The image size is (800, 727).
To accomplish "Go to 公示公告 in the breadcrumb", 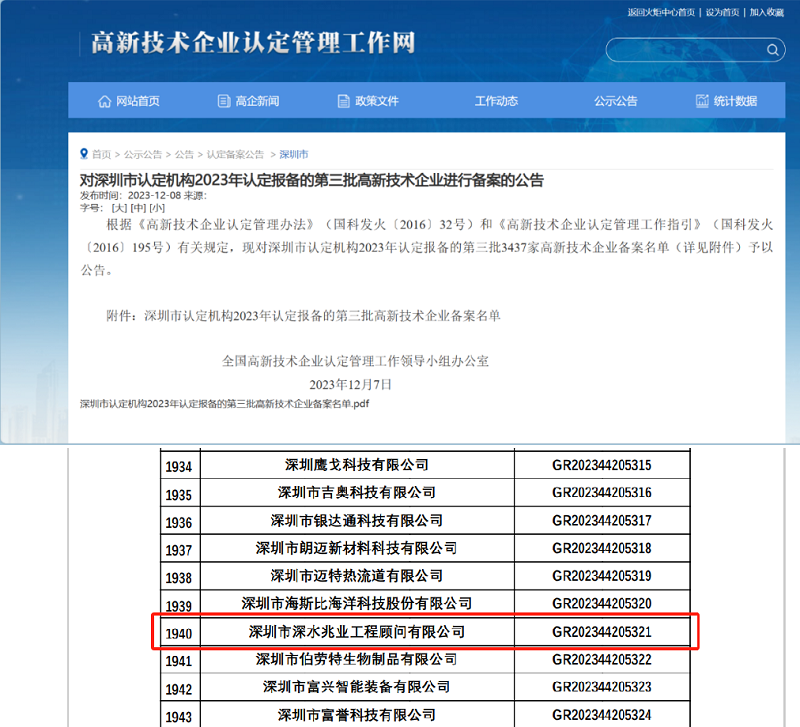I will click(143, 154).
